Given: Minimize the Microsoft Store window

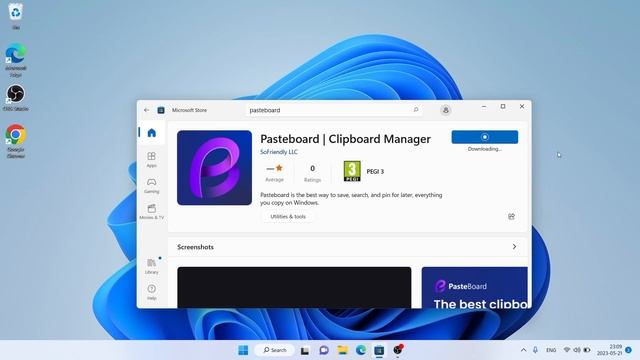Looking at the screenshot, I should 484,107.
